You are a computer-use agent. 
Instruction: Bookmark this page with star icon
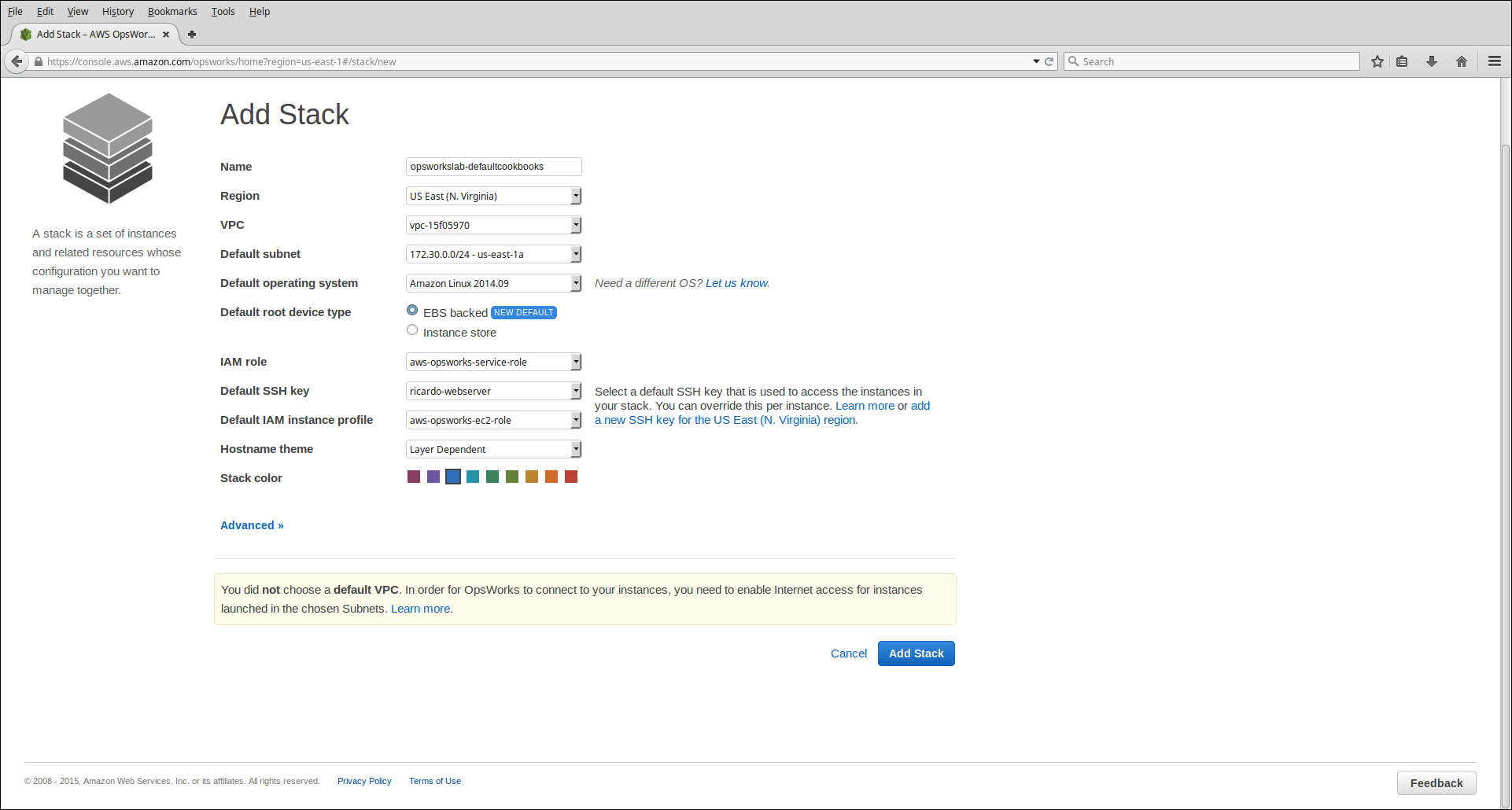(x=1377, y=61)
